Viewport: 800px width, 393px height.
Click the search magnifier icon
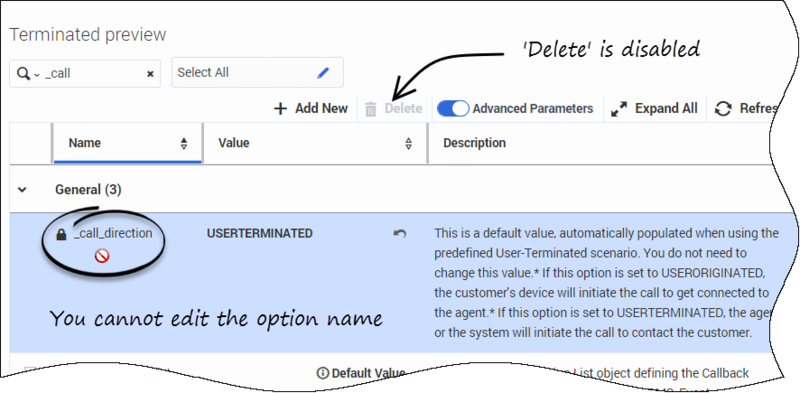click(23, 74)
